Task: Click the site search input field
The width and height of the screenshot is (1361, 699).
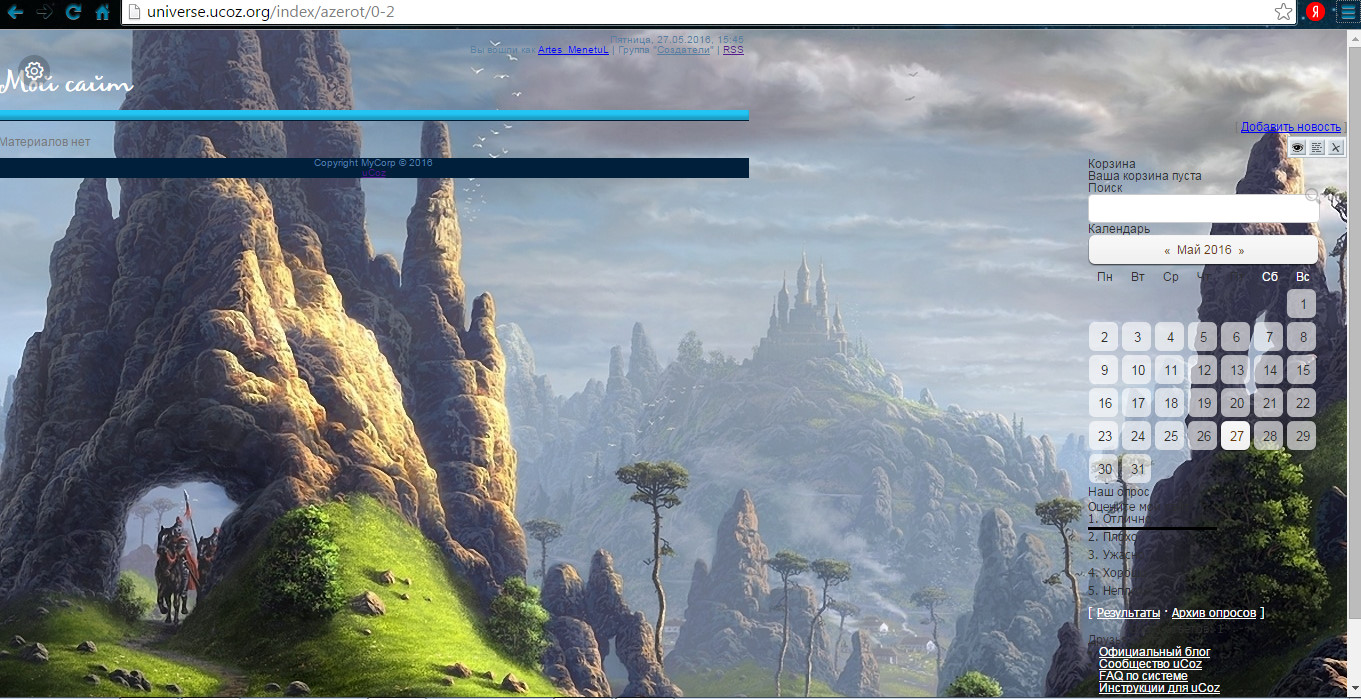Action: pos(1203,208)
